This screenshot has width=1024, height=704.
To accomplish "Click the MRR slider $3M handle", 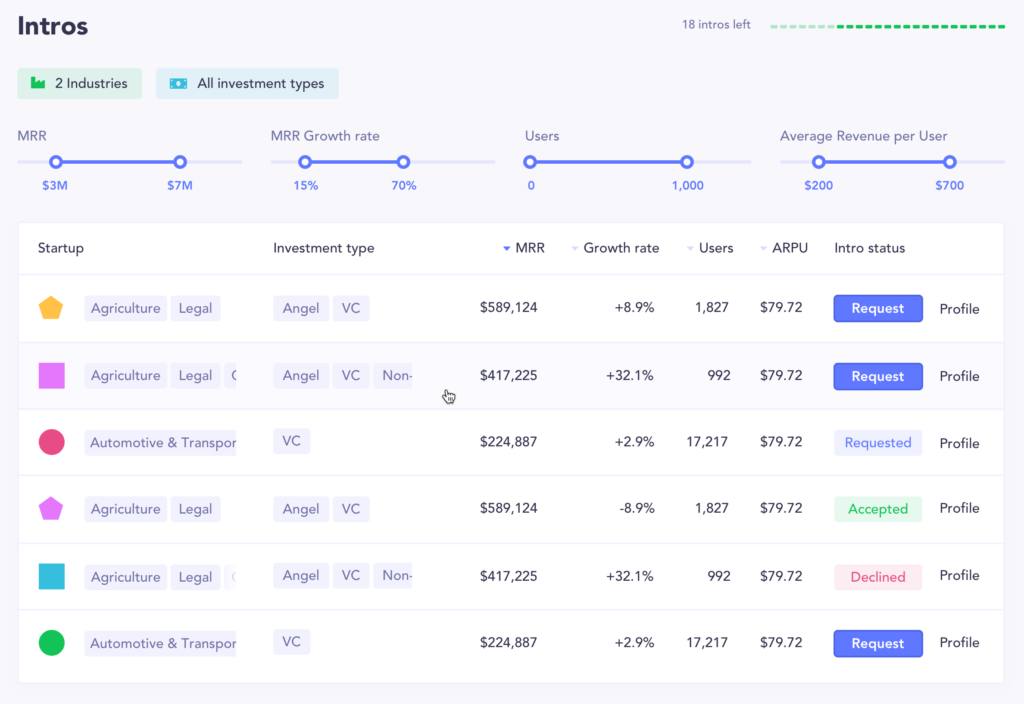I will [56, 162].
